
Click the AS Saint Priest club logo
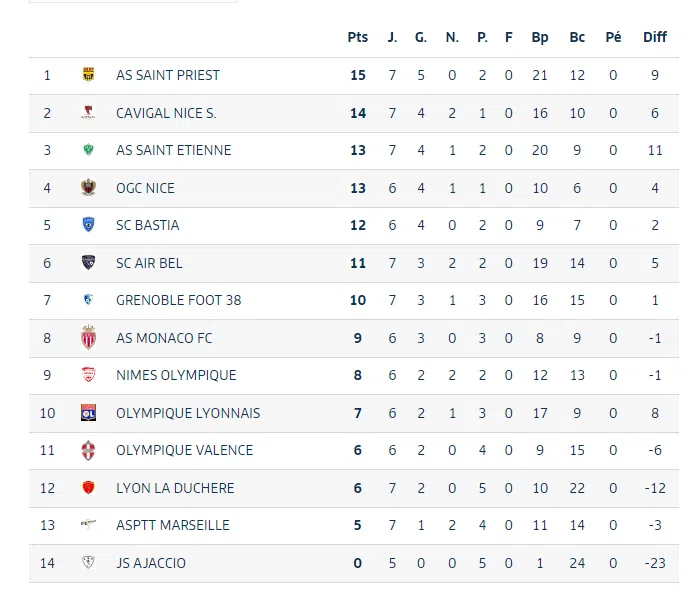pos(88,75)
